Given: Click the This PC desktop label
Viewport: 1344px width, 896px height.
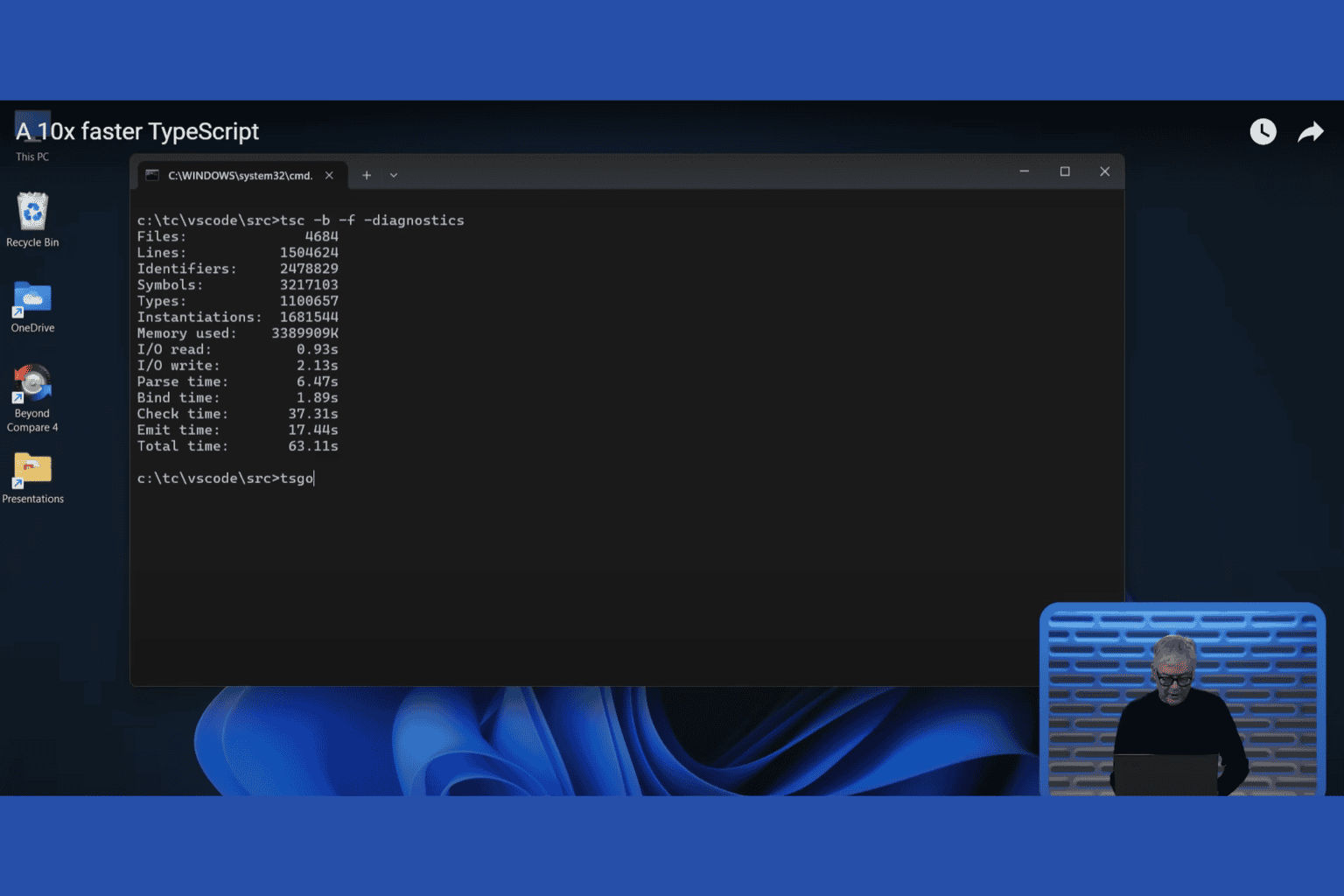Looking at the screenshot, I should tap(32, 157).
